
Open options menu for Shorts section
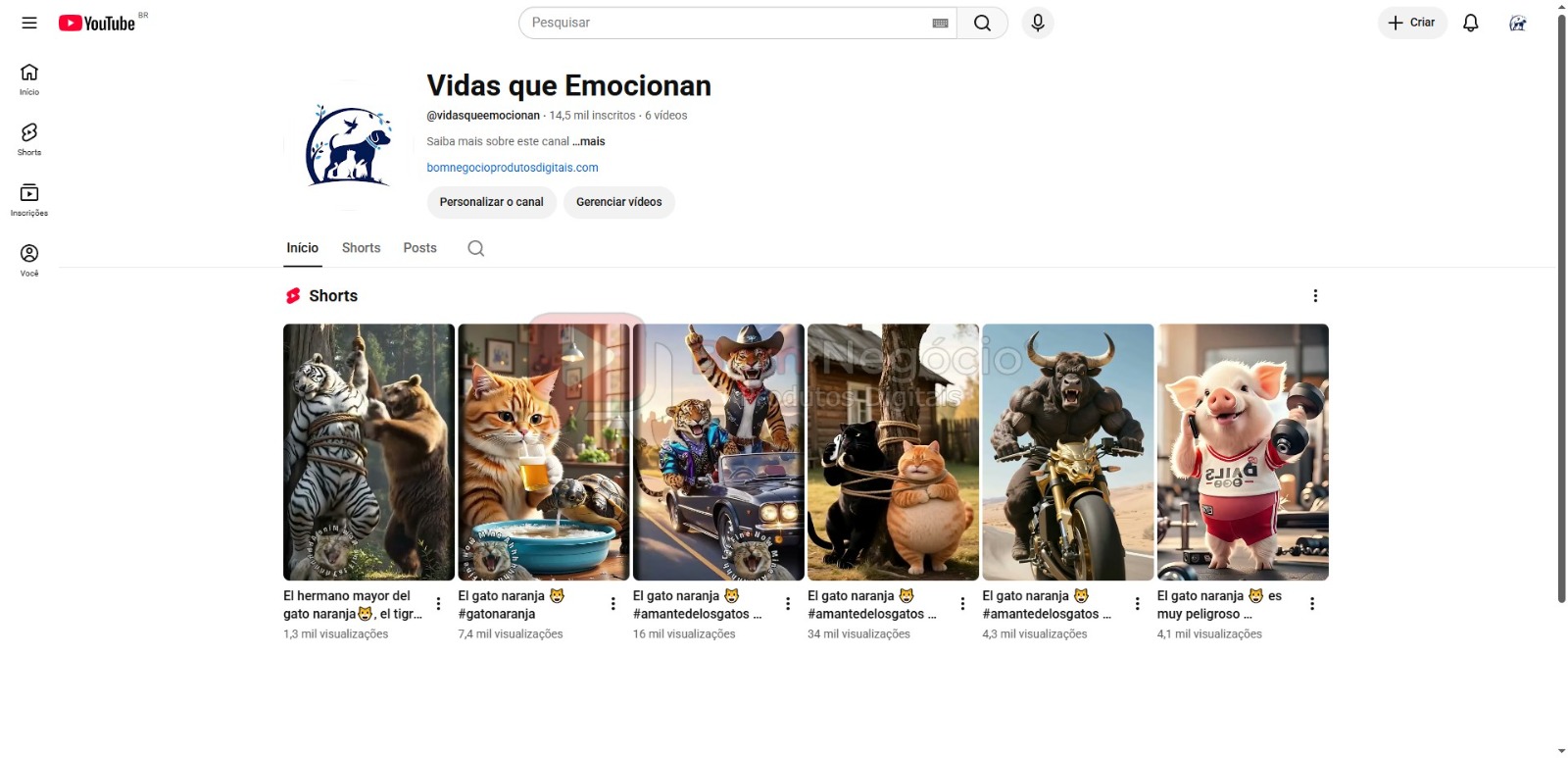click(1315, 296)
